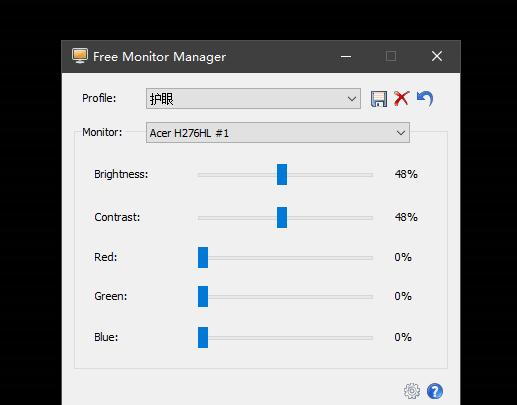Click the Green slider handle
The width and height of the screenshot is (517, 405).
click(203, 296)
